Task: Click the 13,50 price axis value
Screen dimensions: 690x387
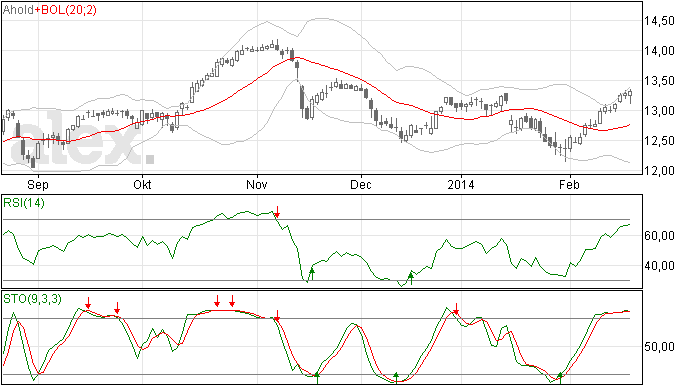Action: pyautogui.click(x=659, y=81)
